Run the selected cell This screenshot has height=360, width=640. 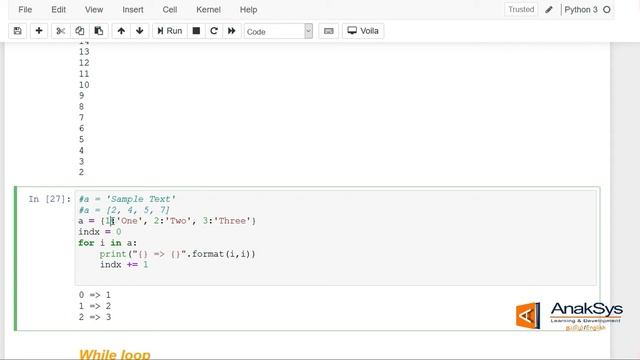pos(170,31)
